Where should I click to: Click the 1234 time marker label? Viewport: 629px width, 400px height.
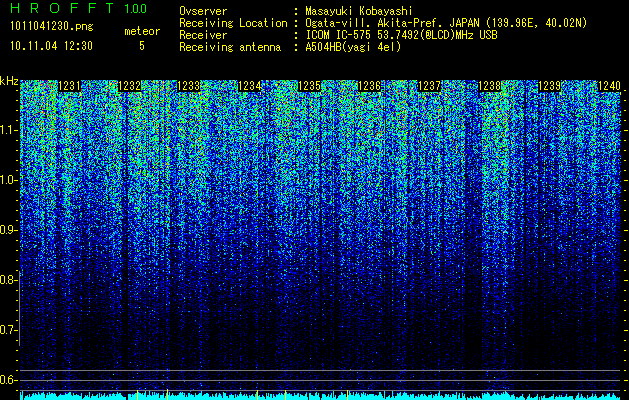pyautogui.click(x=250, y=86)
